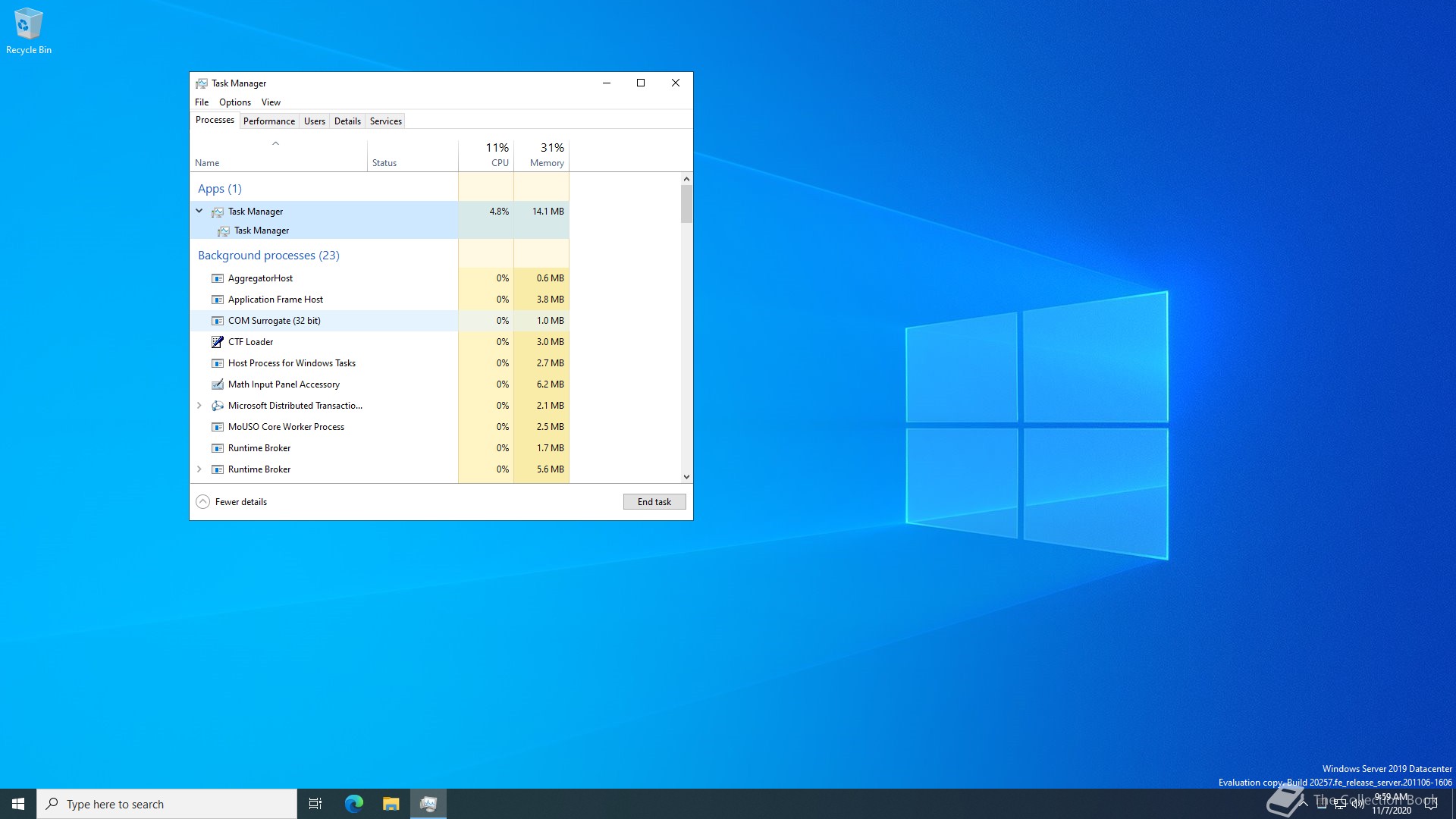Screen dimensions: 1456x819
Task: Open Task View from the taskbar
Action: [315, 804]
